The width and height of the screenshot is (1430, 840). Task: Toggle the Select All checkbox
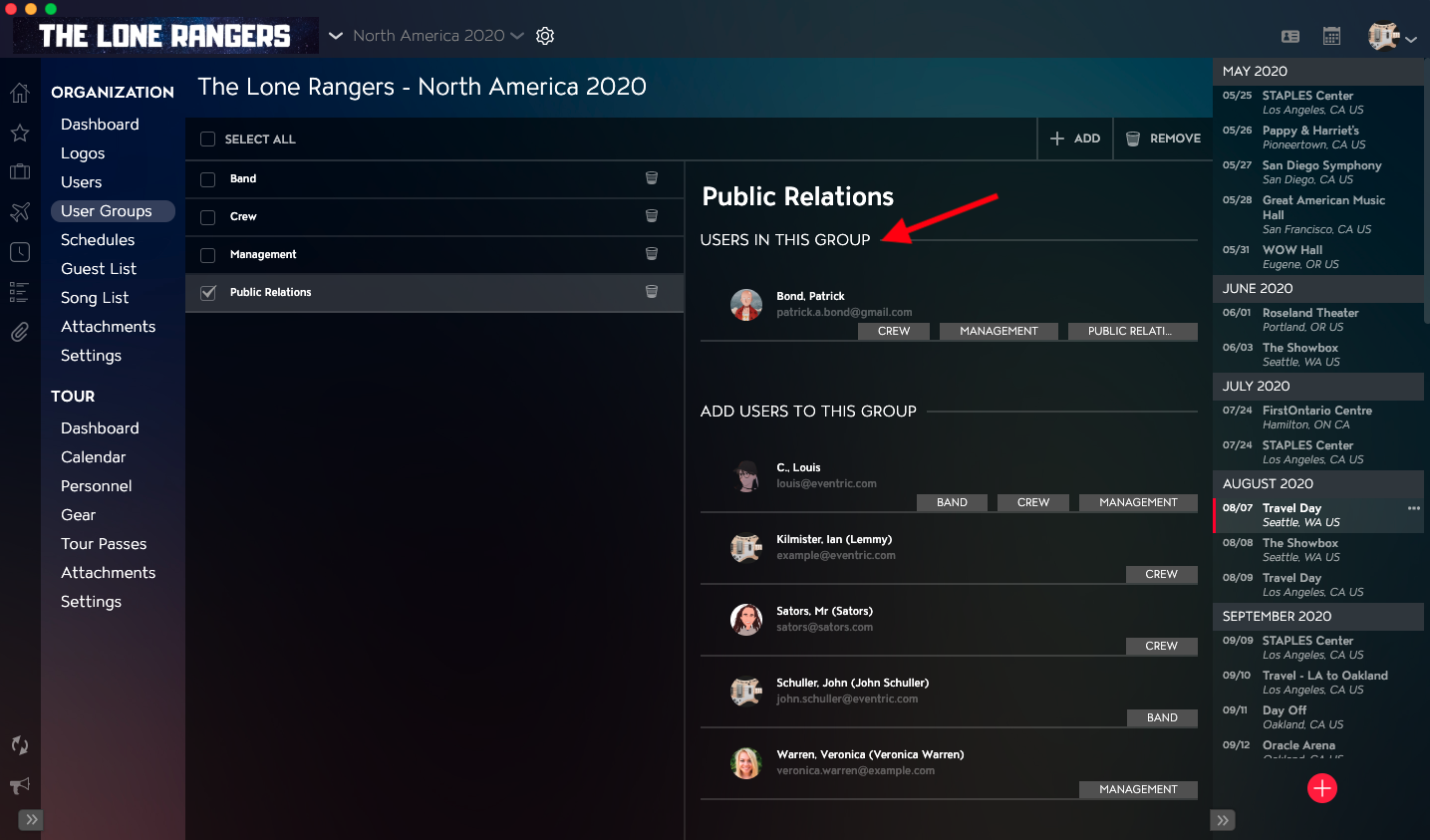click(208, 140)
